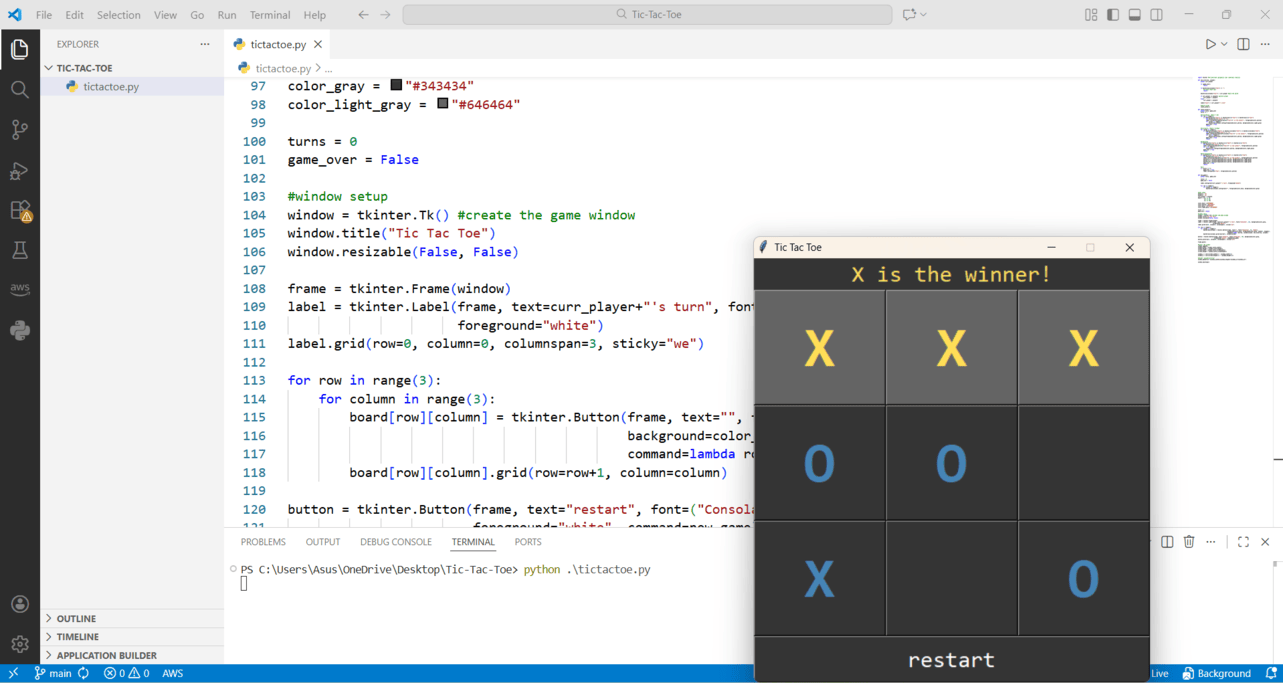Click the Manage gear icon

pos(19,644)
